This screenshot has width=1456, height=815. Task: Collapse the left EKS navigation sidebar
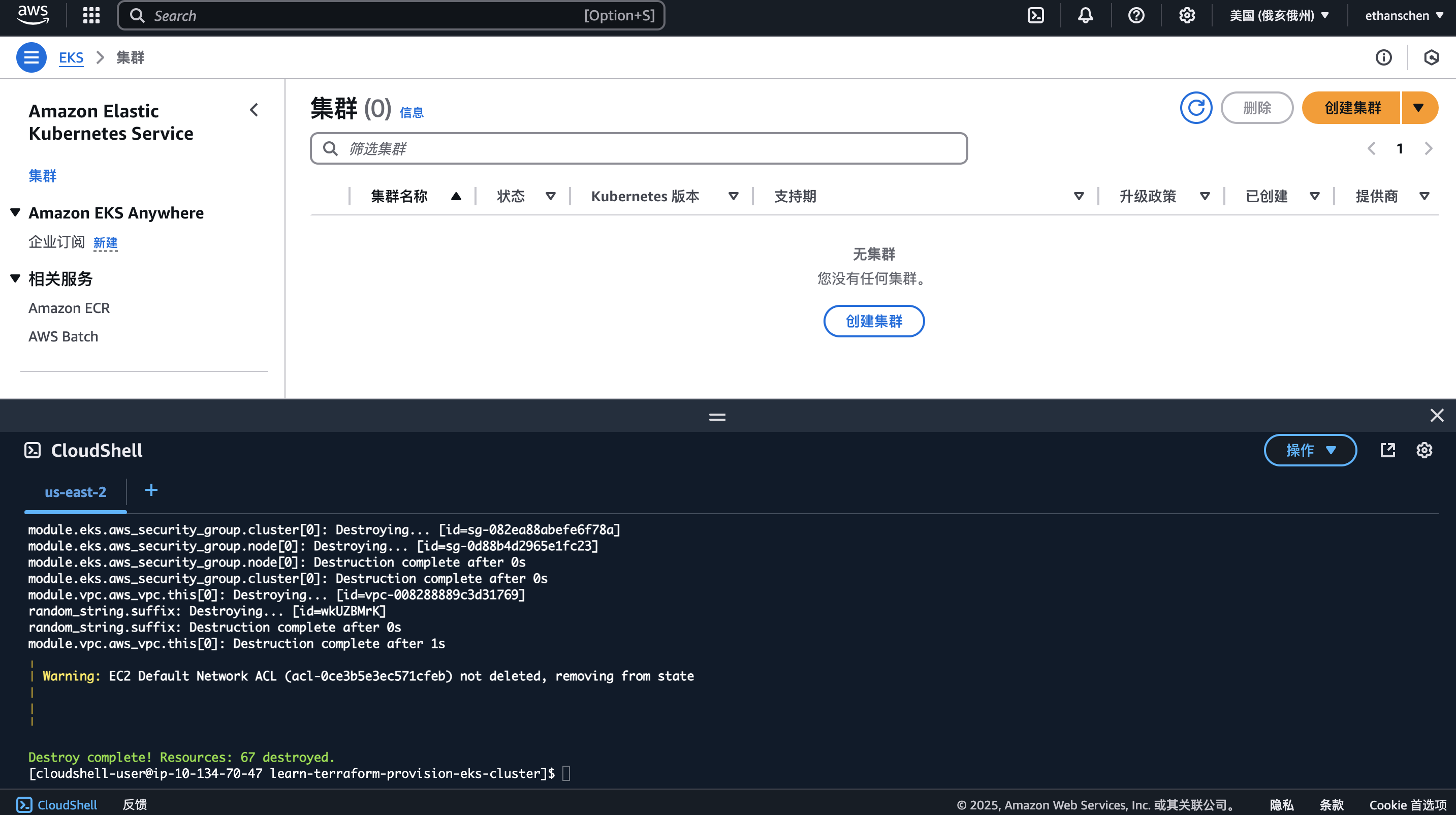pyautogui.click(x=254, y=110)
